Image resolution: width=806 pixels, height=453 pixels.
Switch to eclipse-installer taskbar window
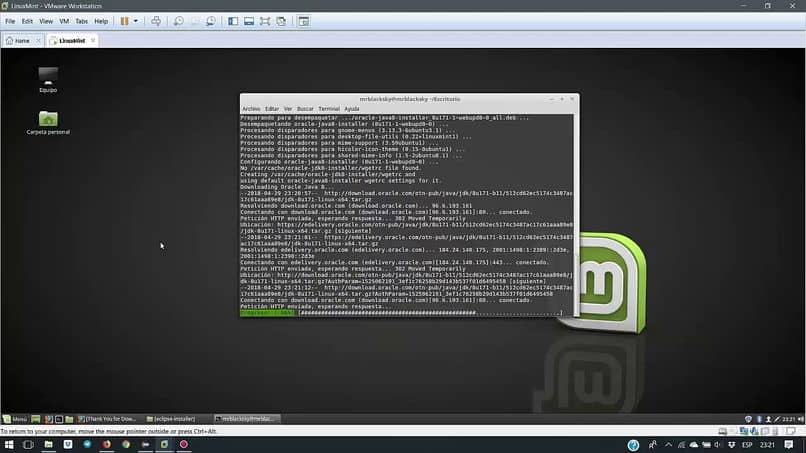point(171,419)
